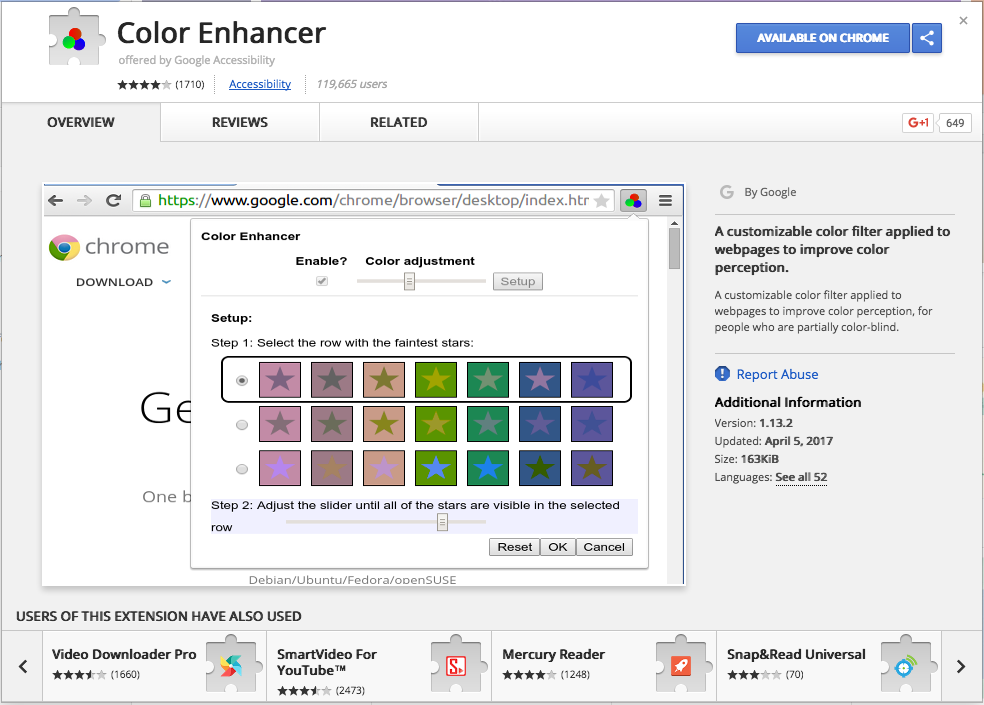The image size is (984, 705).
Task: Click the Video Downloader Pro extension icon
Action: click(x=233, y=666)
